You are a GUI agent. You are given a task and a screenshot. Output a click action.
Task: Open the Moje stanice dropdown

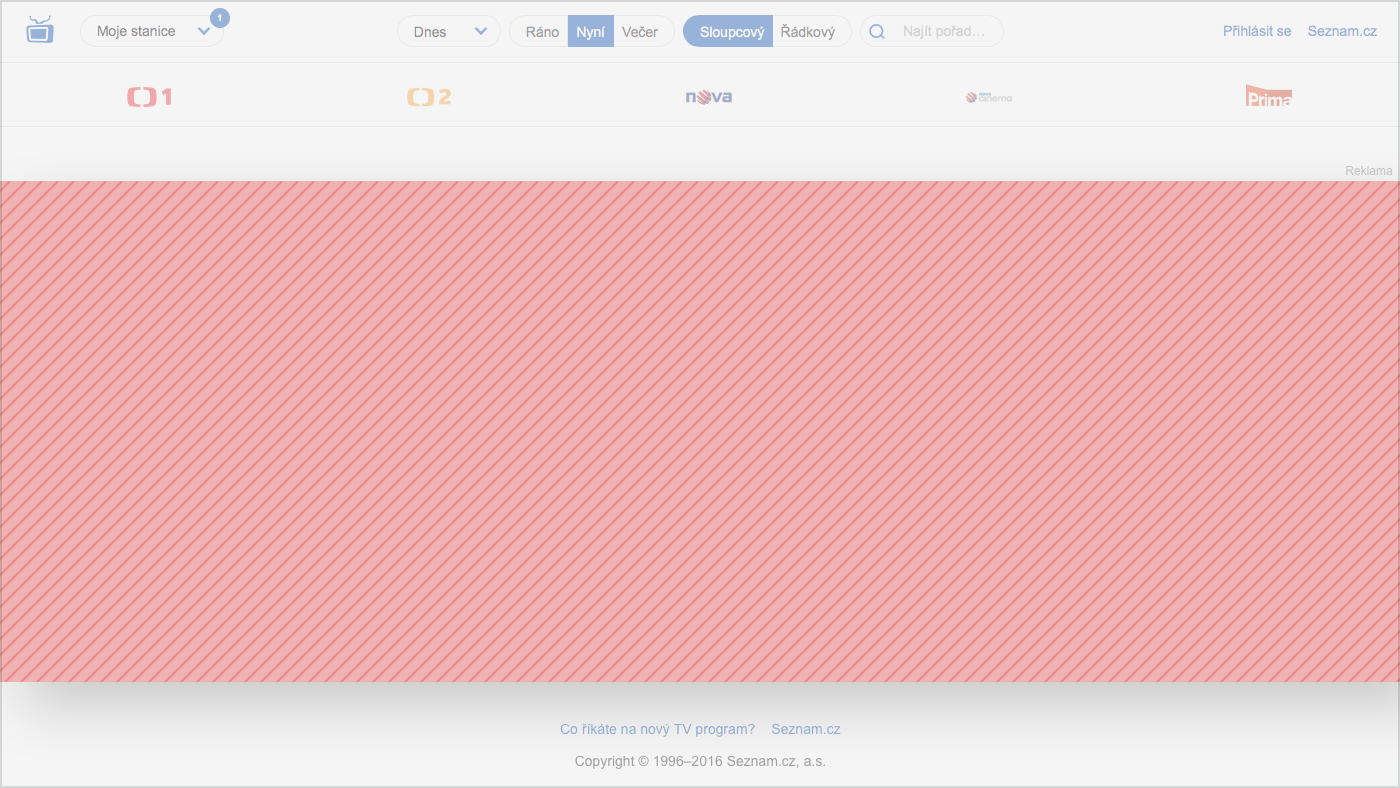tap(152, 31)
